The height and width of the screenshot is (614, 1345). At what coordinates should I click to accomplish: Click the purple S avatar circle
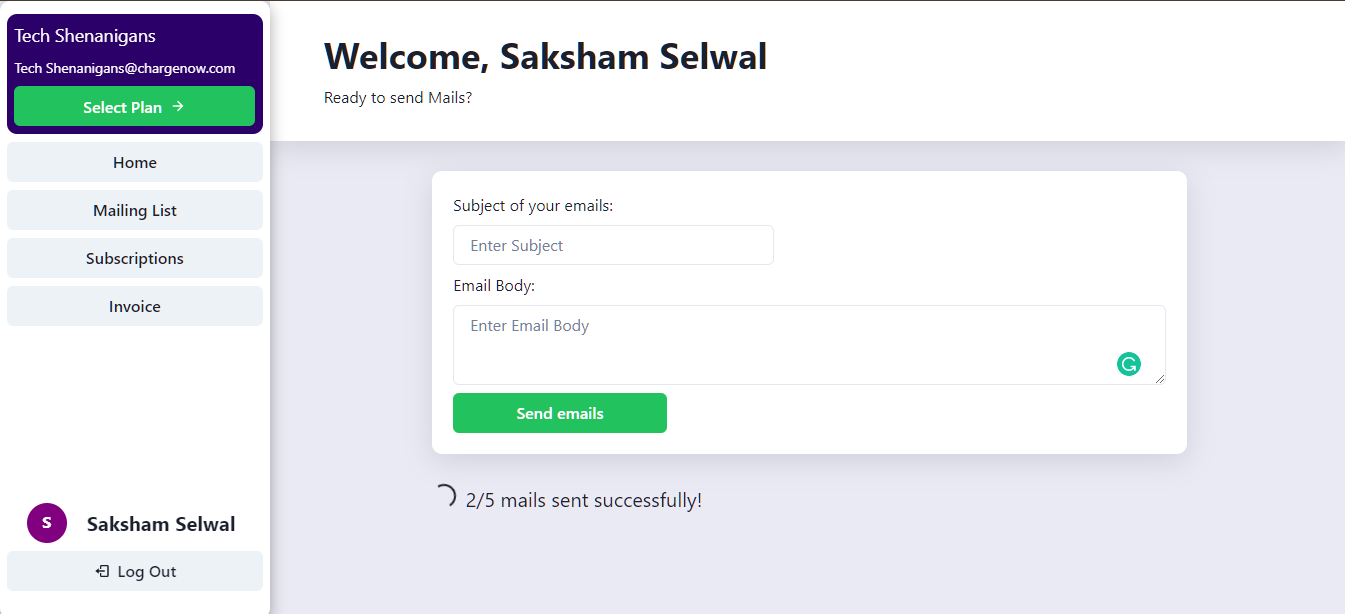click(x=47, y=523)
